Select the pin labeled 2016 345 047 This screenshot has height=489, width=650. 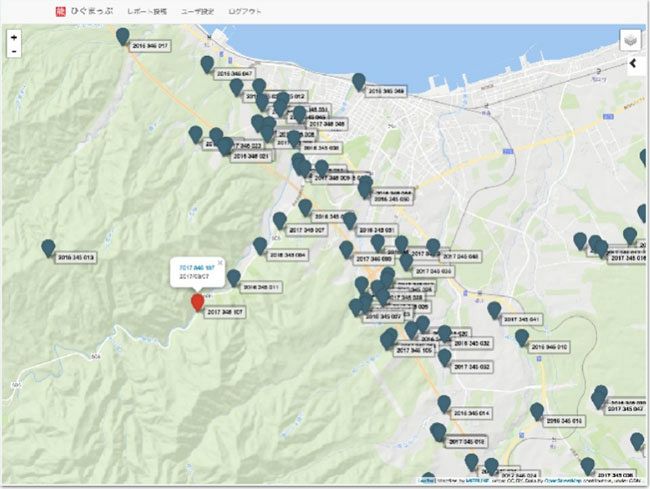tap(207, 65)
